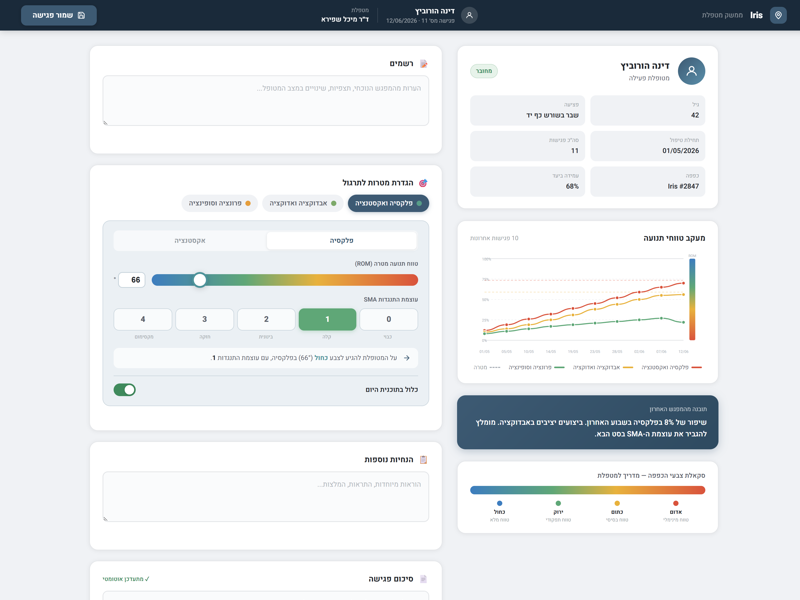
Task: Click the document icon beside session summary
Action: tap(423, 579)
